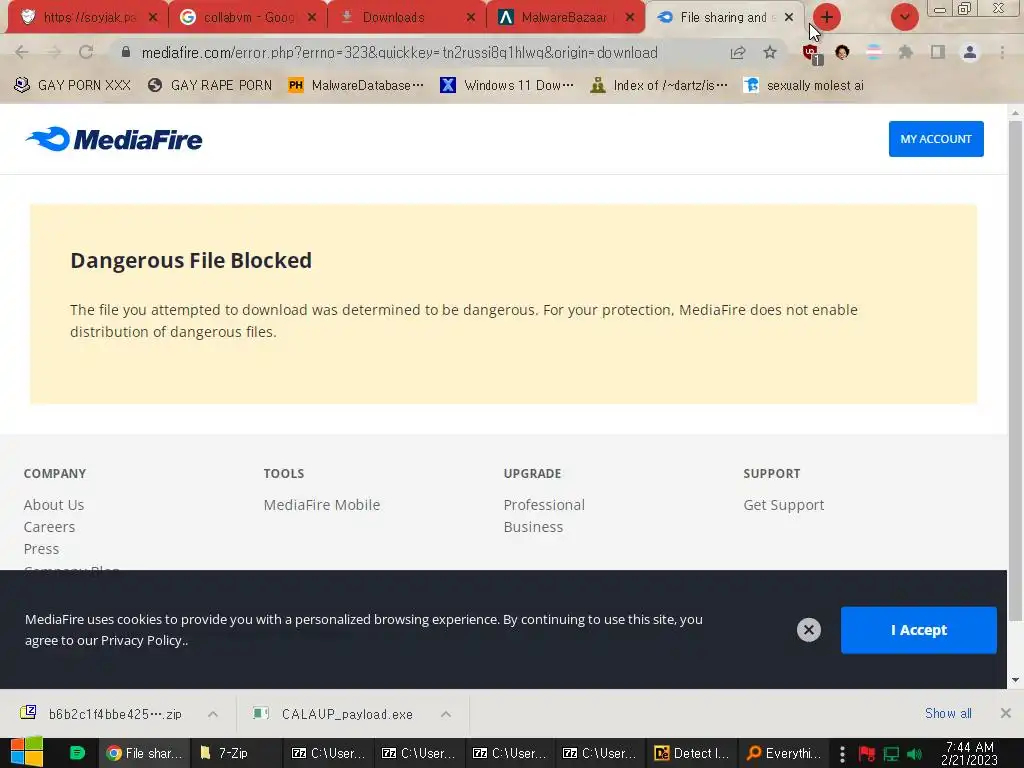Close the Downloads tab
This screenshot has width=1024, height=768.
click(x=471, y=18)
